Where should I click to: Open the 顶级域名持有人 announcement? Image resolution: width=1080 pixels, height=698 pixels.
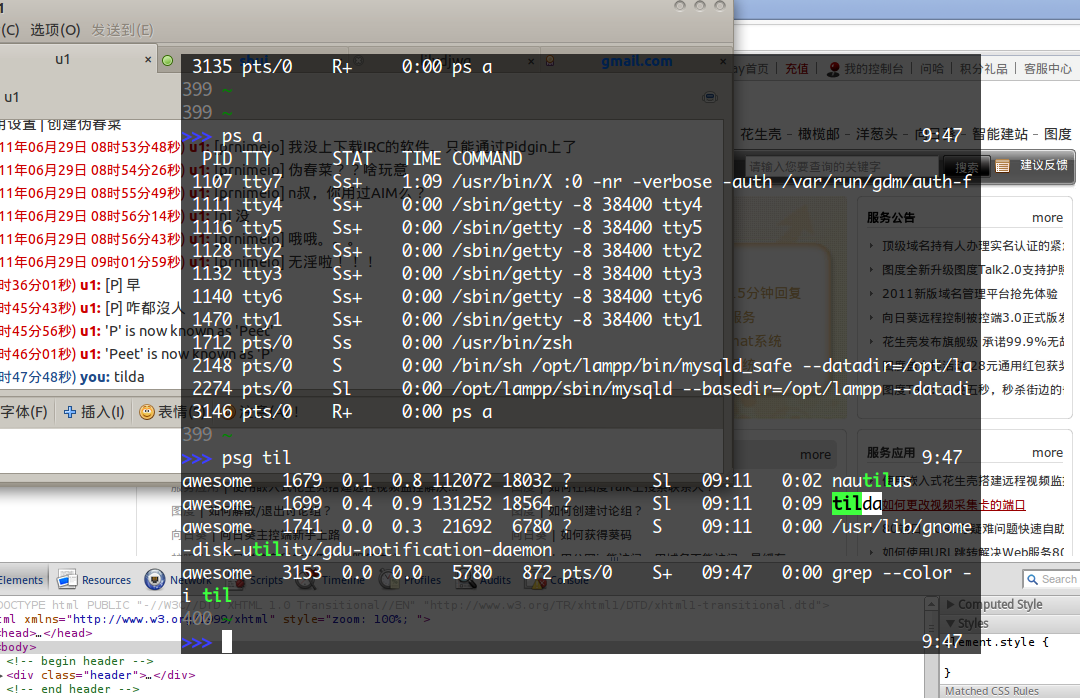[x=973, y=246]
